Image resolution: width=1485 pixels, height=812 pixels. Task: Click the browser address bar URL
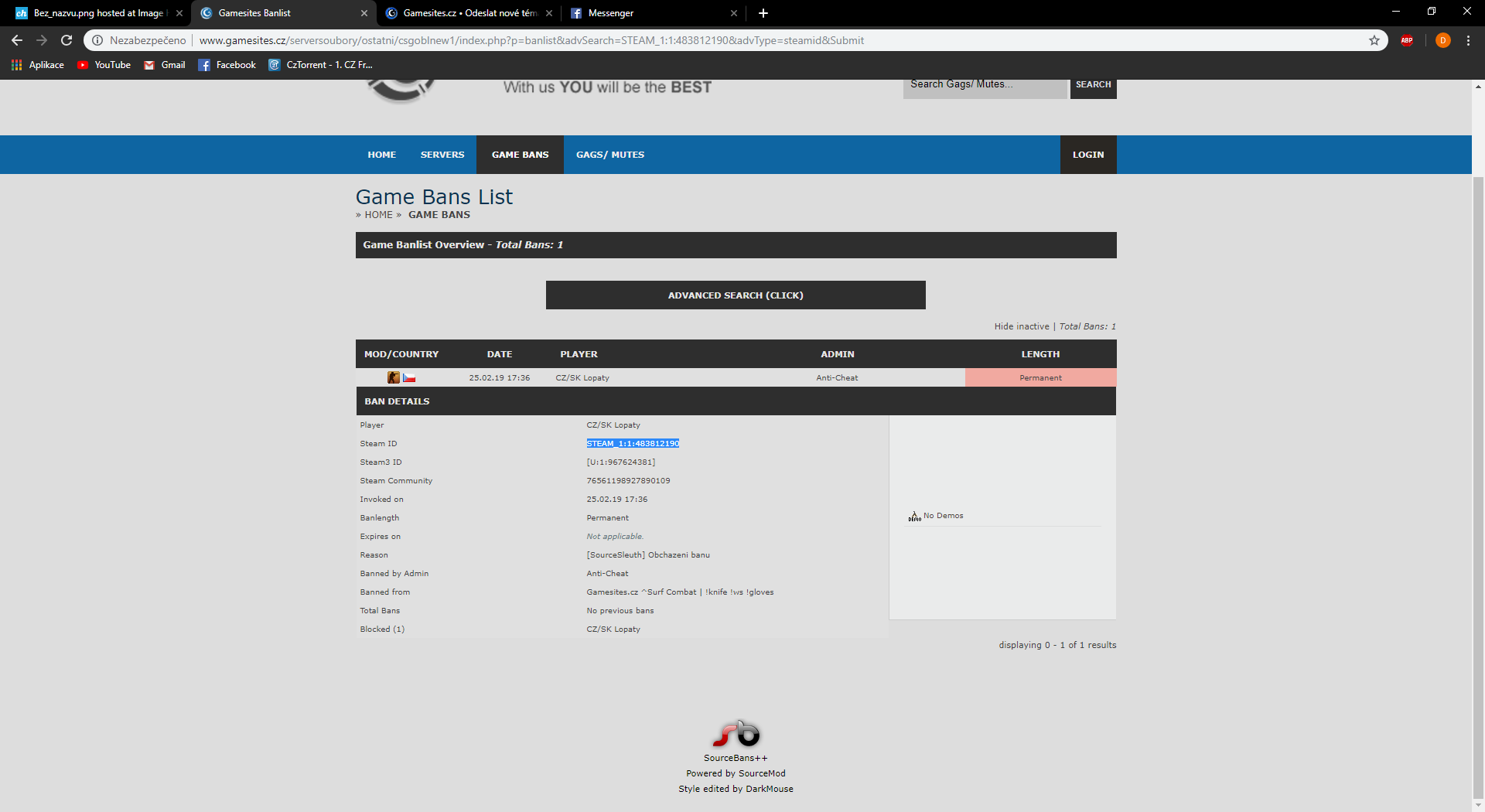[531, 40]
